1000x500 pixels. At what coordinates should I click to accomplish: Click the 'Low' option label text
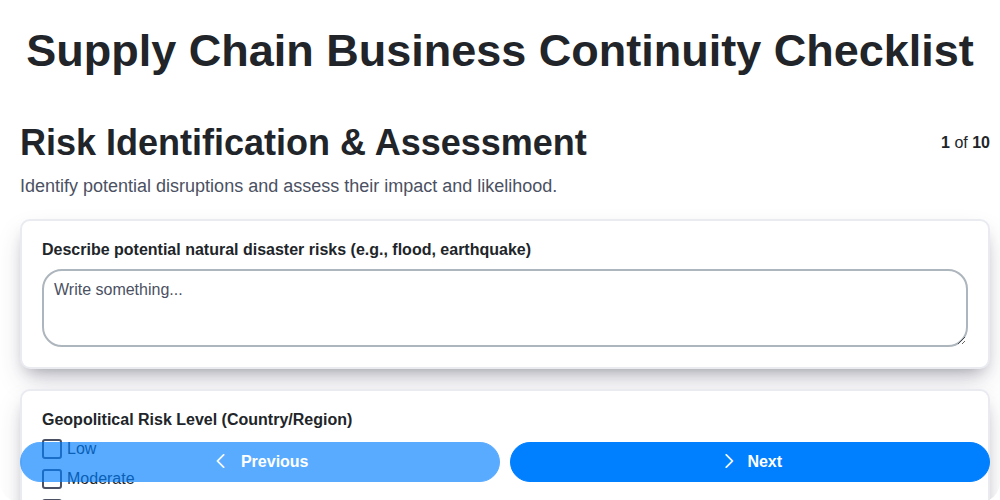coord(82,449)
